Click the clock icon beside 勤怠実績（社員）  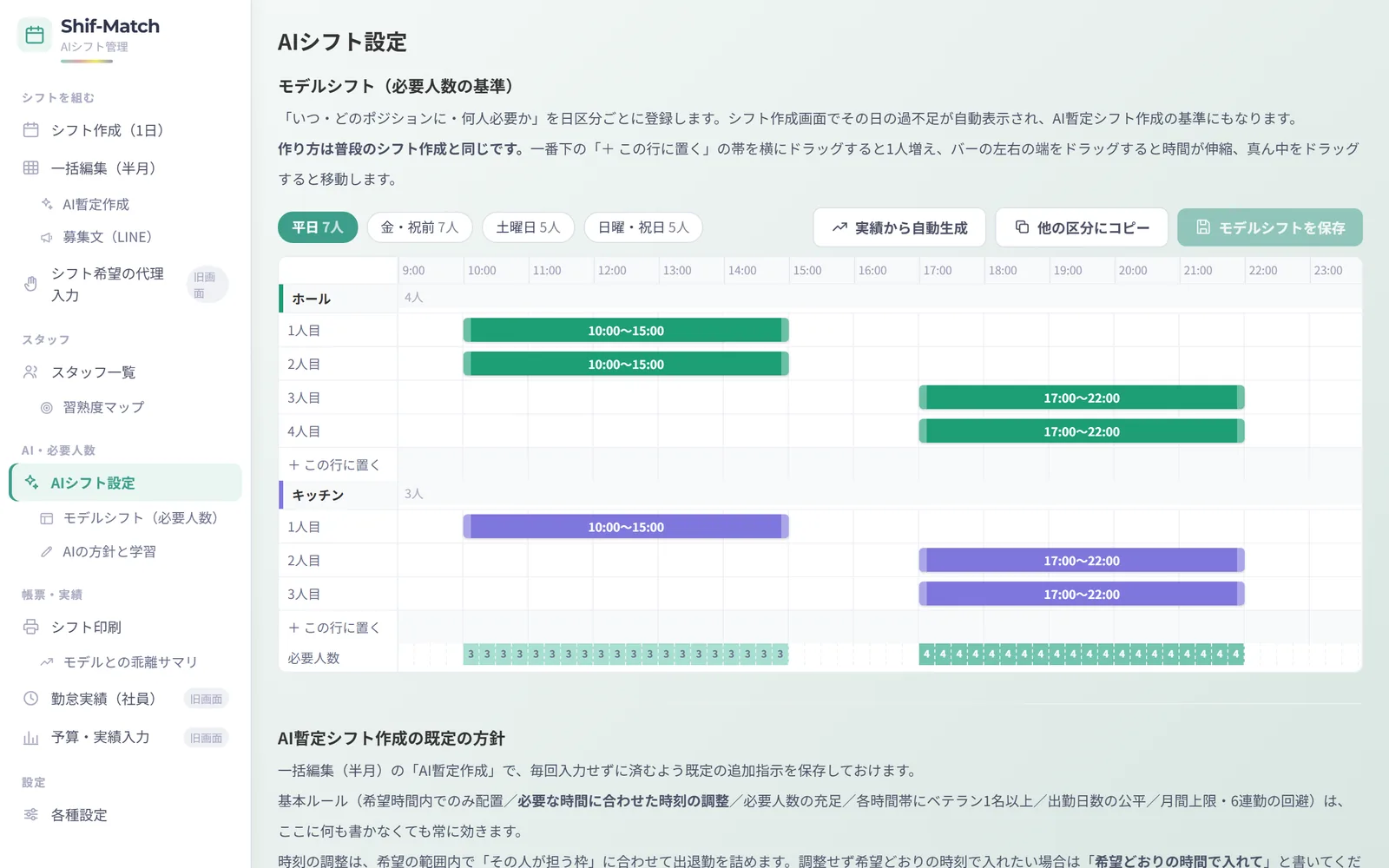click(x=31, y=698)
